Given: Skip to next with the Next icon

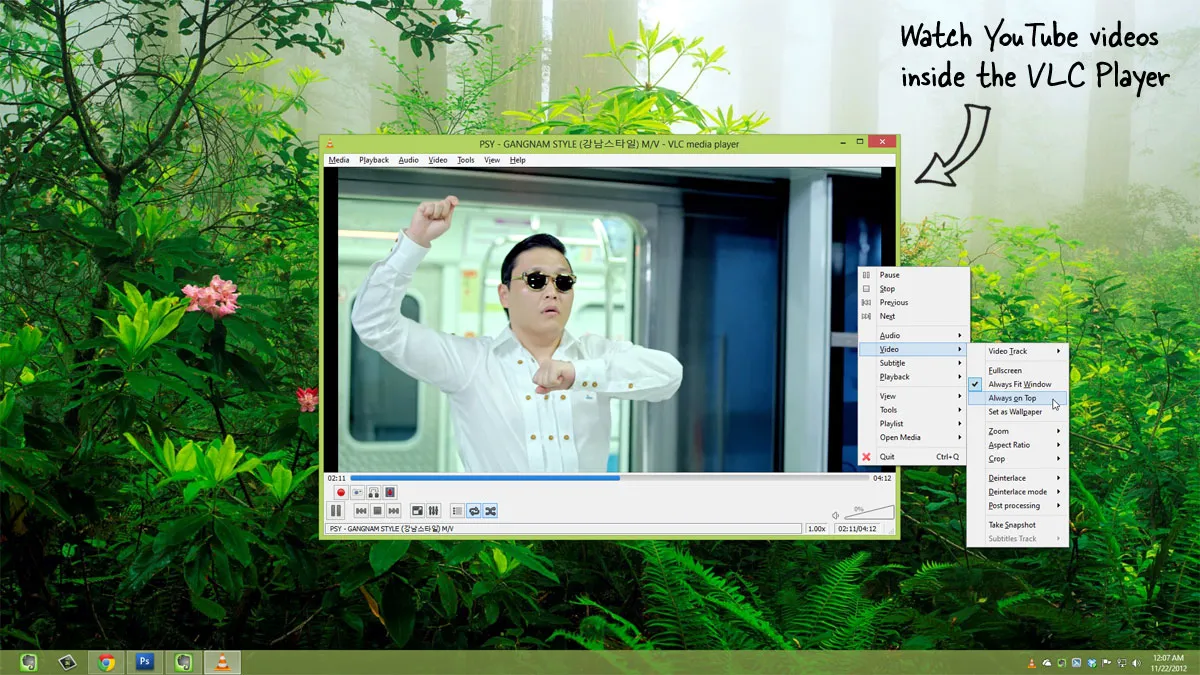Looking at the screenshot, I should (x=392, y=511).
